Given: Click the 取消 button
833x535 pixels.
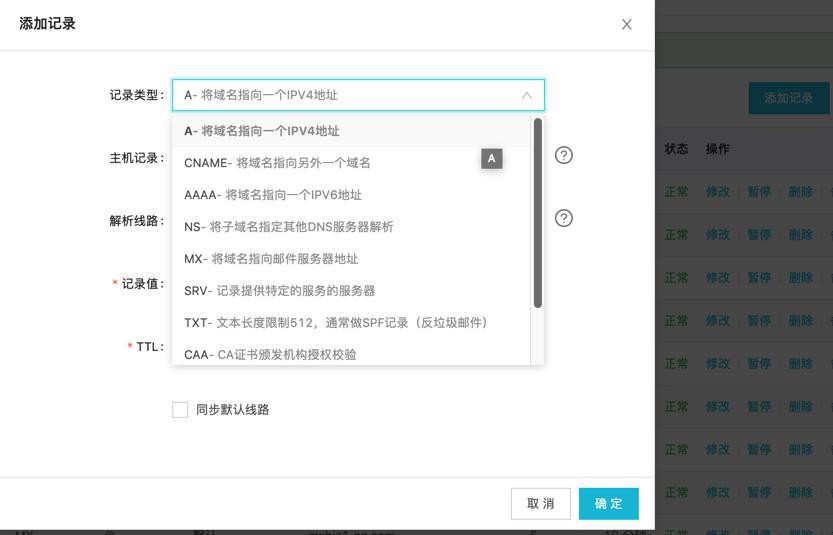Looking at the screenshot, I should coord(541,504).
